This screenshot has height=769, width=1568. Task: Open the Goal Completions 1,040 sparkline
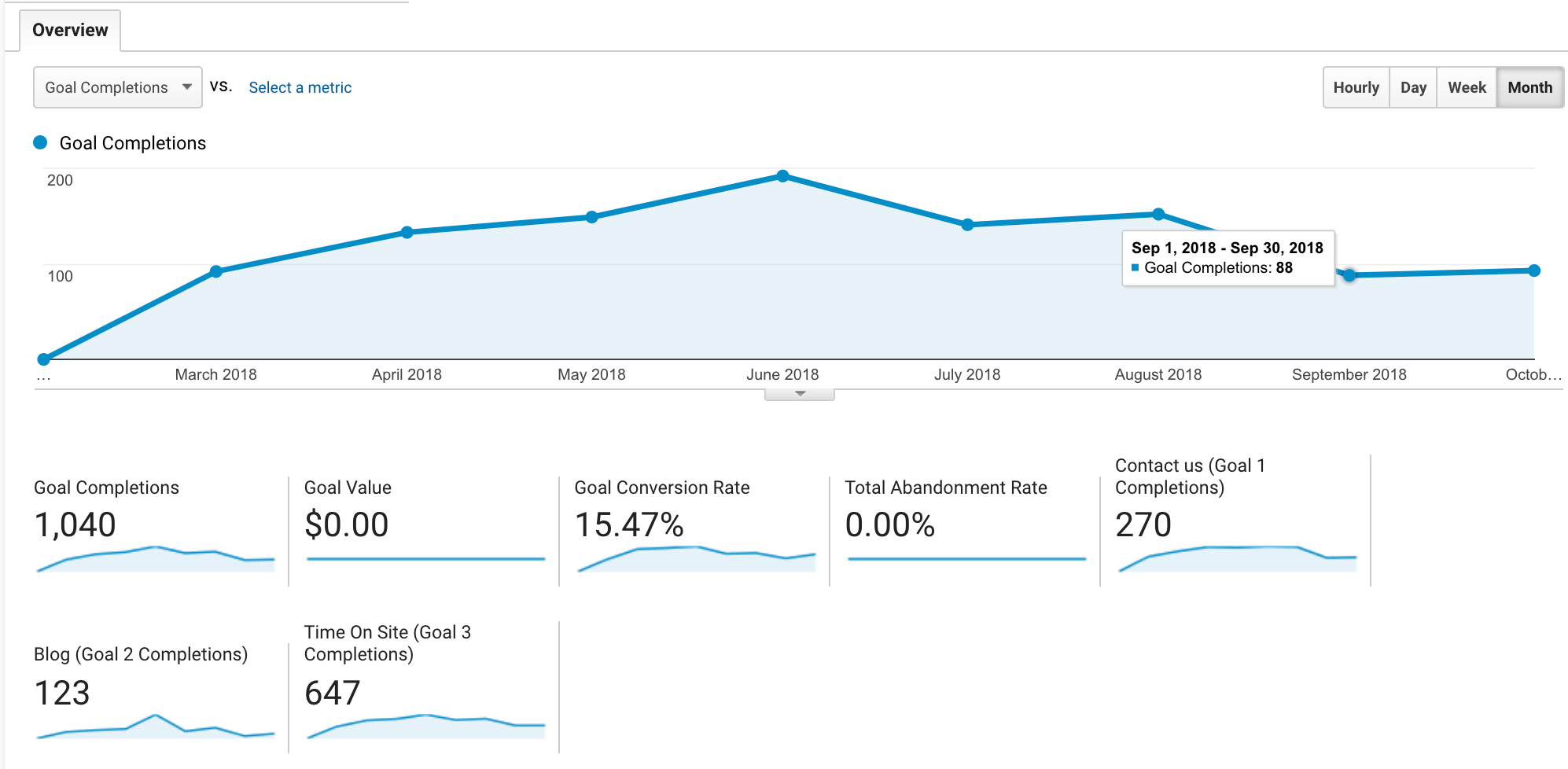click(156, 558)
